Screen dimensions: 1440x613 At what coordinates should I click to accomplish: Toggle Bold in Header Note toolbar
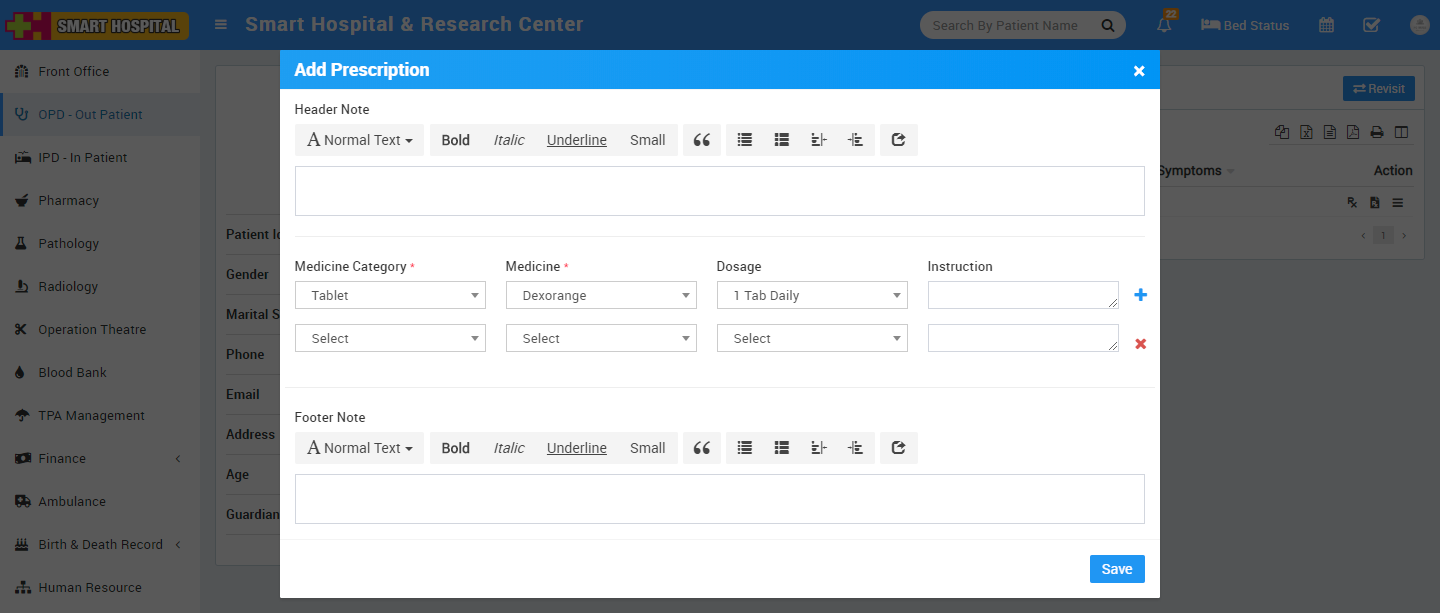pyautogui.click(x=455, y=140)
